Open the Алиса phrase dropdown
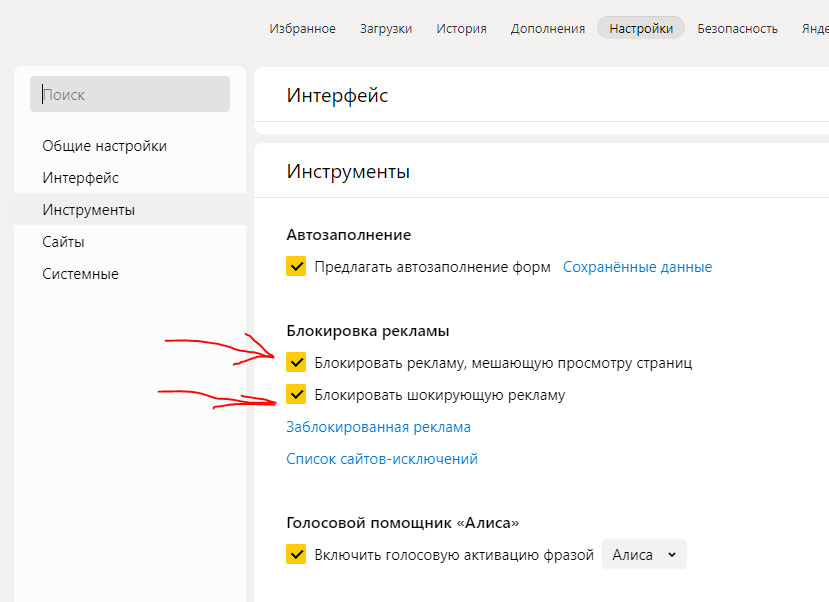 [x=644, y=554]
